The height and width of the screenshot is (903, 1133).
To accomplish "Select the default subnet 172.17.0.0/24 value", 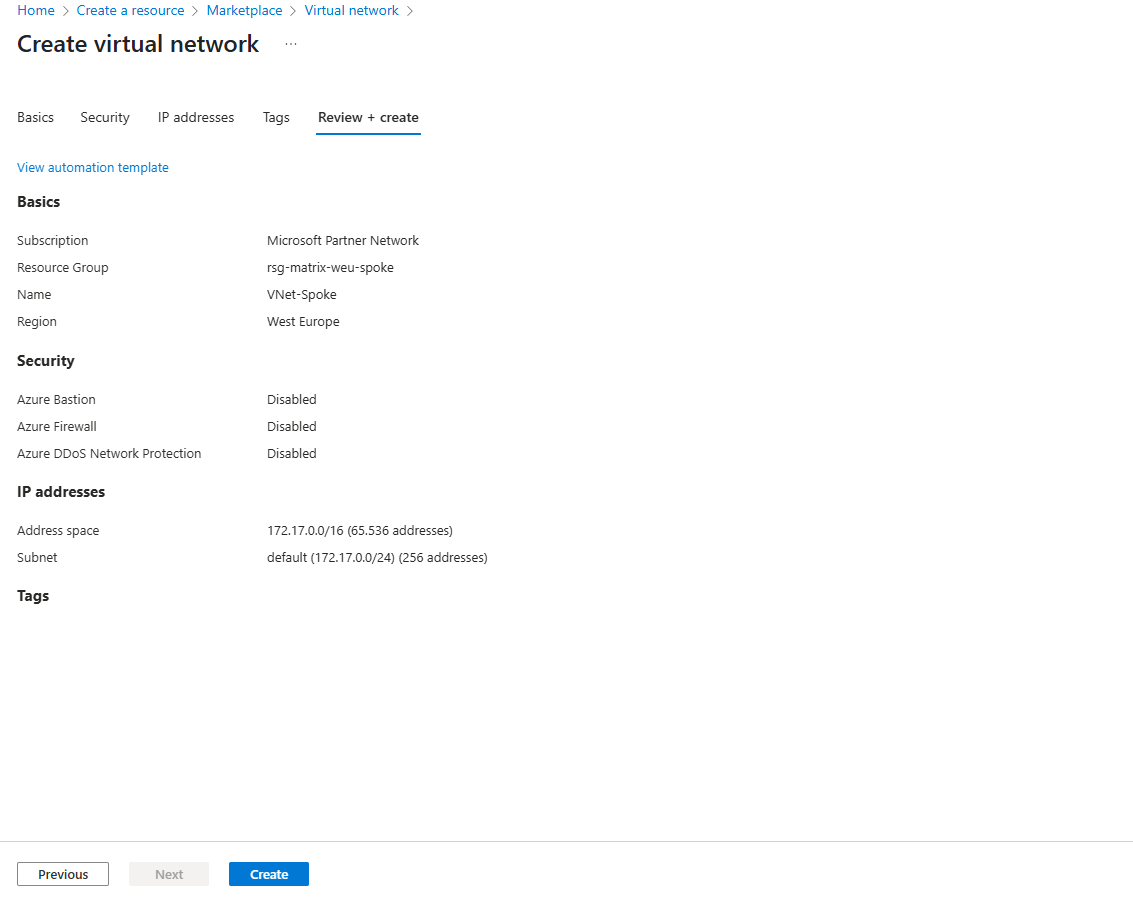I will (x=377, y=558).
